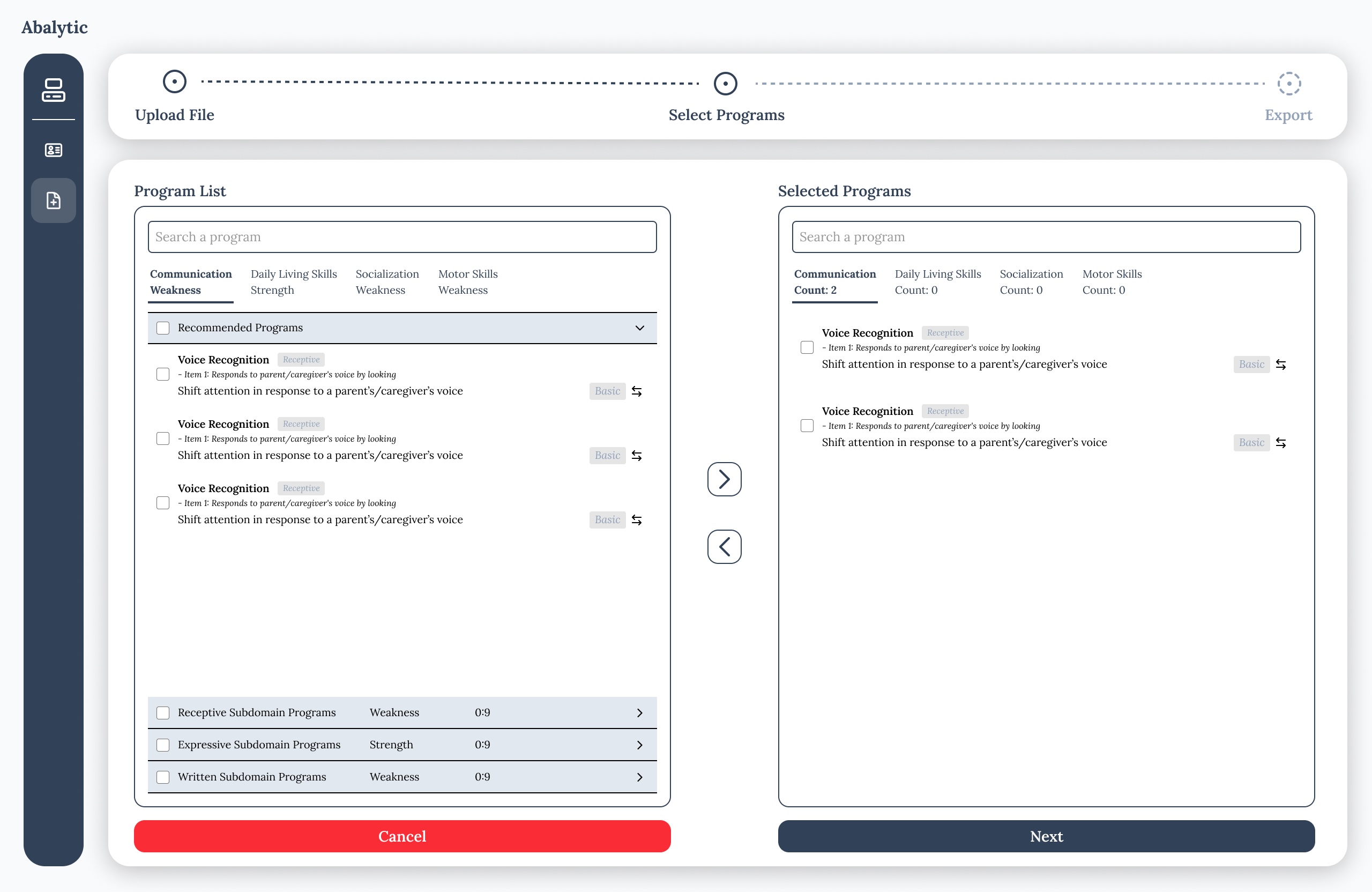The image size is (1372, 892).
Task: Focus the Program List search field
Action: [x=402, y=237]
